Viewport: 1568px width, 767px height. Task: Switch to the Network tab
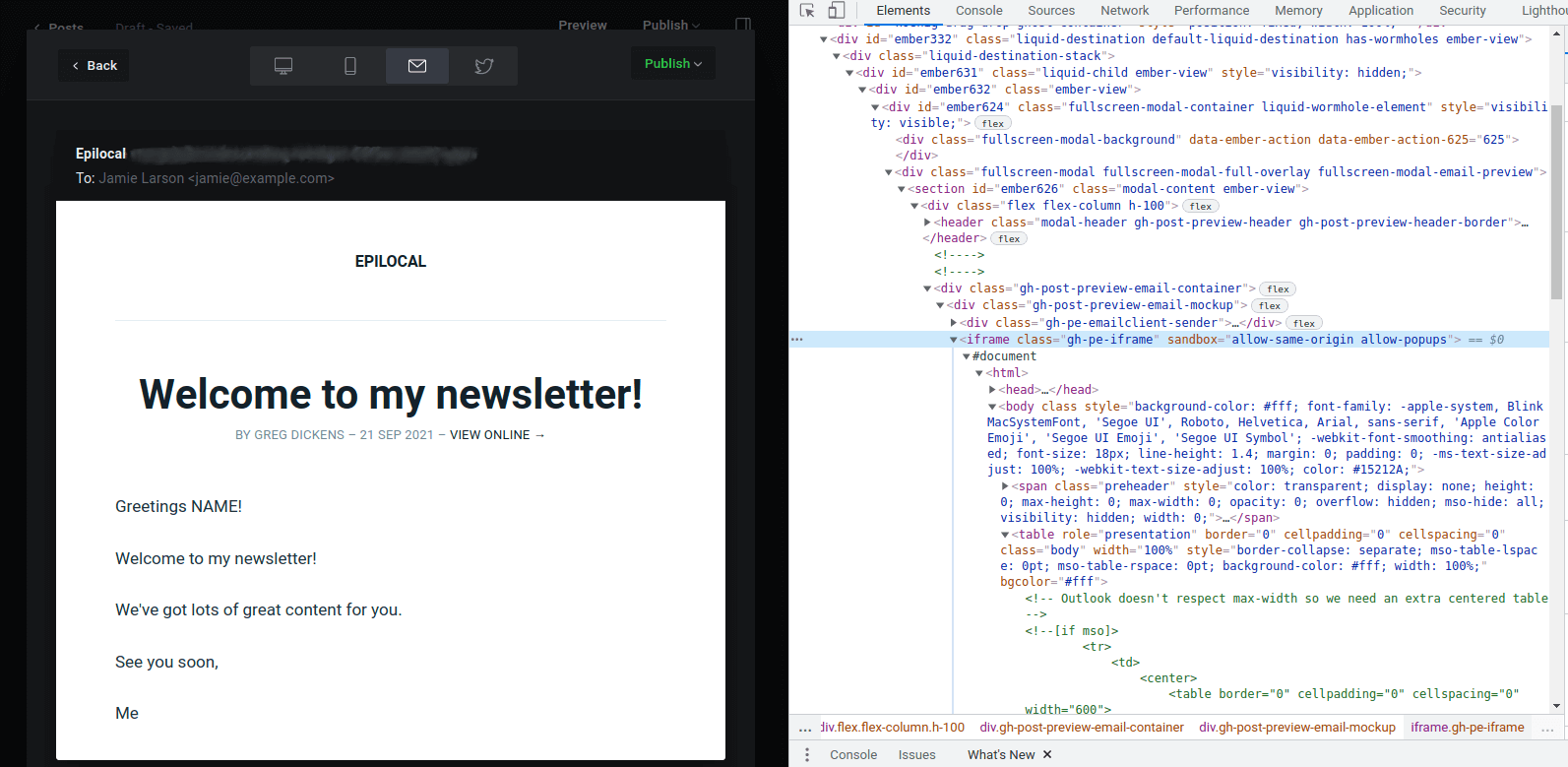pos(1125,11)
